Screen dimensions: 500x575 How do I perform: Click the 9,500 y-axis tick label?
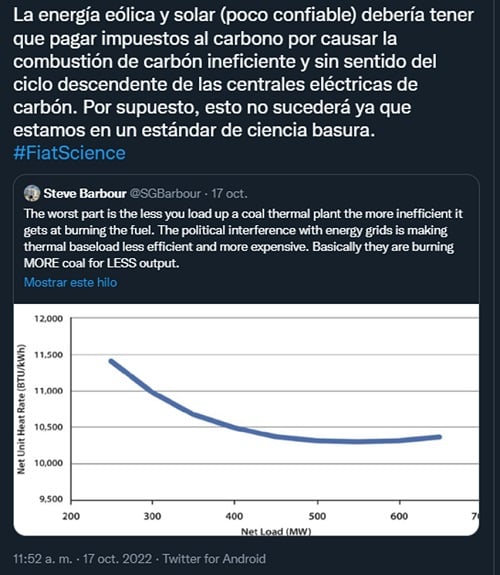(50, 499)
